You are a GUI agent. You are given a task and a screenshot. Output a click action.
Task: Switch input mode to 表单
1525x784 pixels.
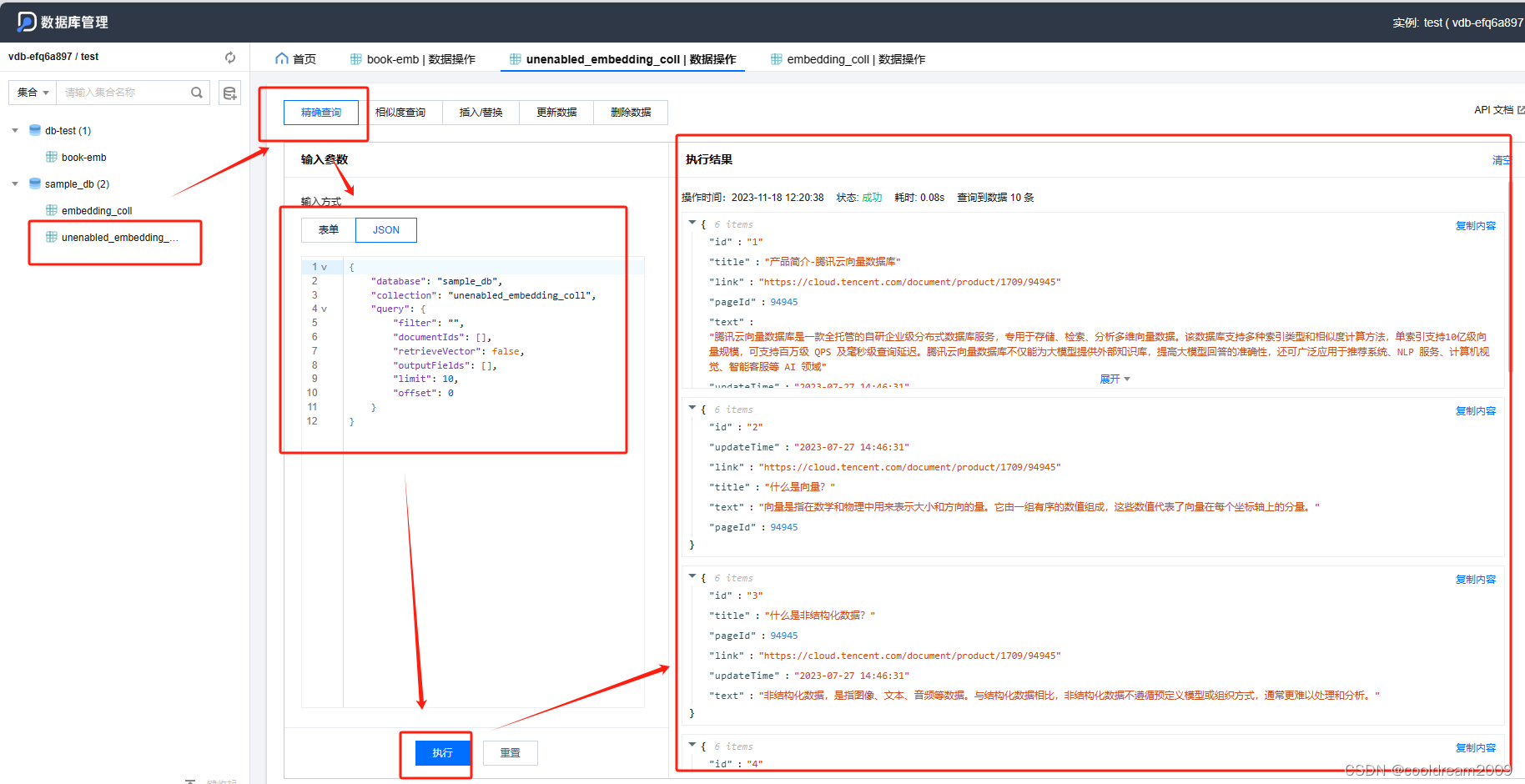(329, 230)
